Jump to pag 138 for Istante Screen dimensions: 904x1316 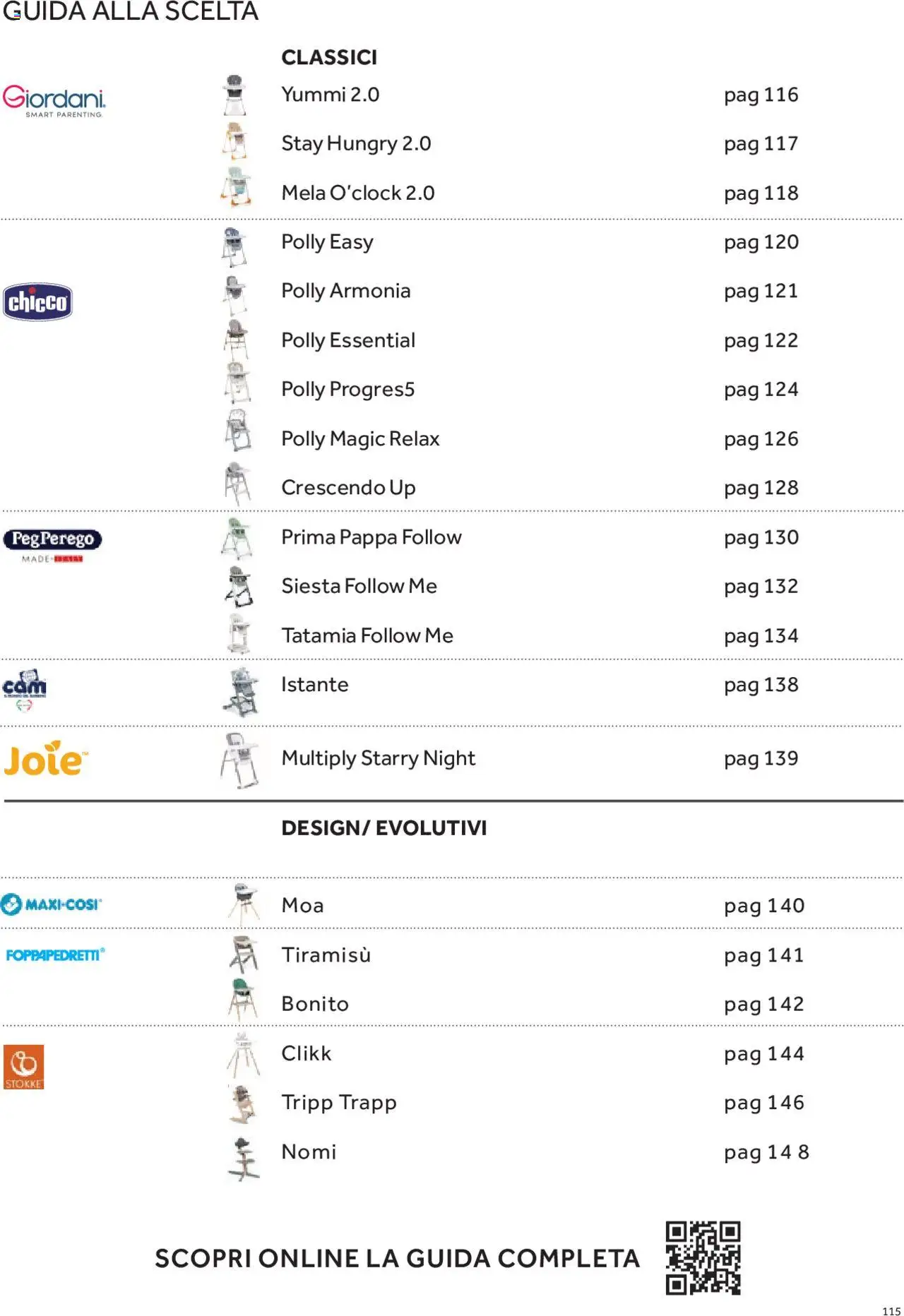pos(761,685)
